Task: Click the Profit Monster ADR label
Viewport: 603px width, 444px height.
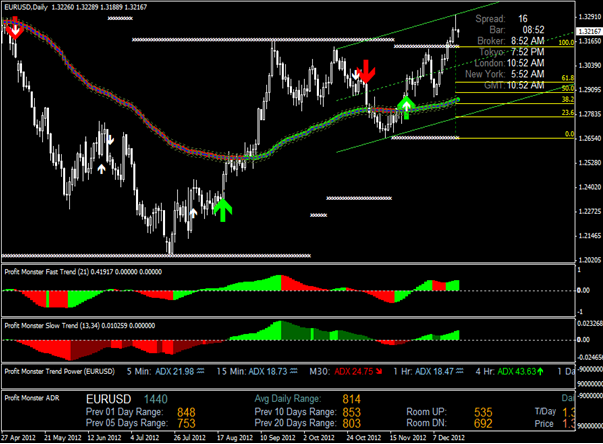Action: pos(32,398)
